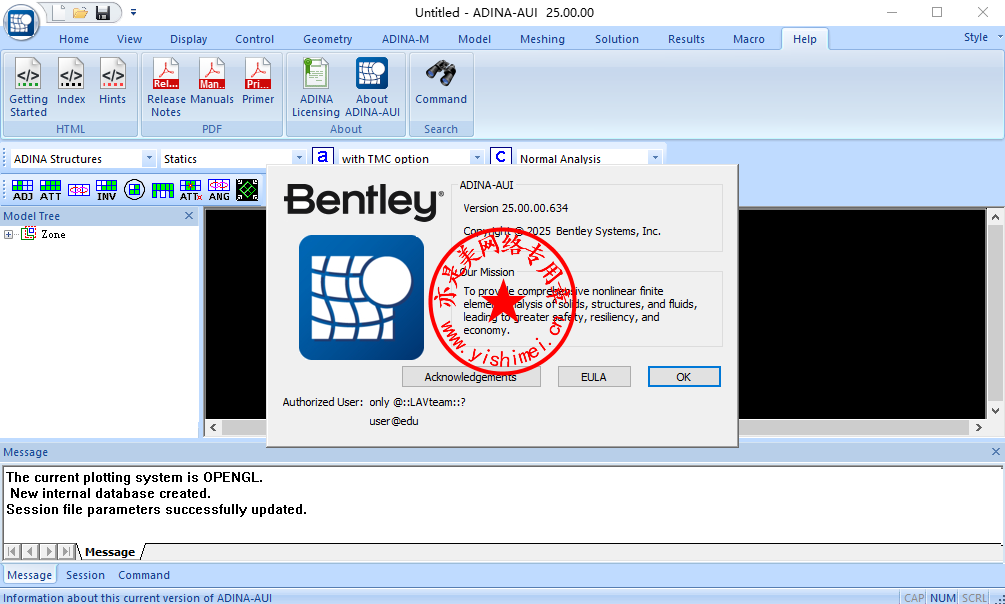
Task: Click 'Version 25.00.00.634' text
Action: click(x=516, y=208)
